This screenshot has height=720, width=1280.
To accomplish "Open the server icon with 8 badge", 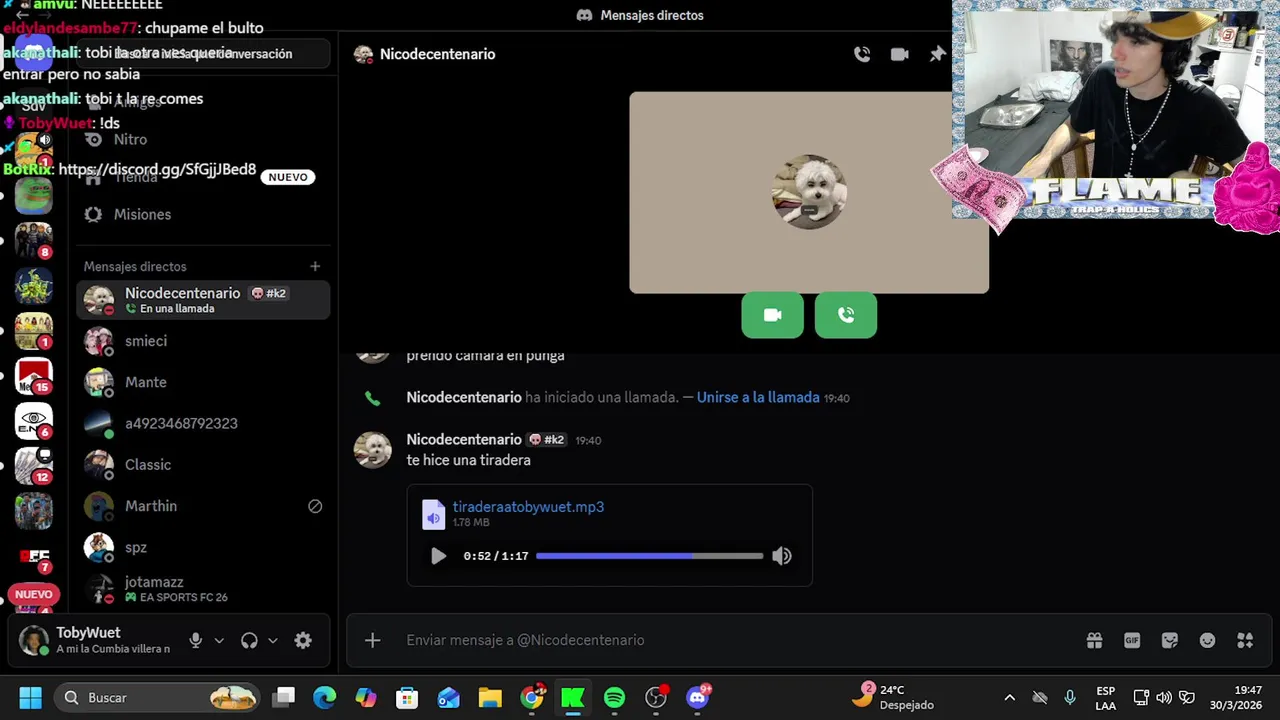I will 34,240.
